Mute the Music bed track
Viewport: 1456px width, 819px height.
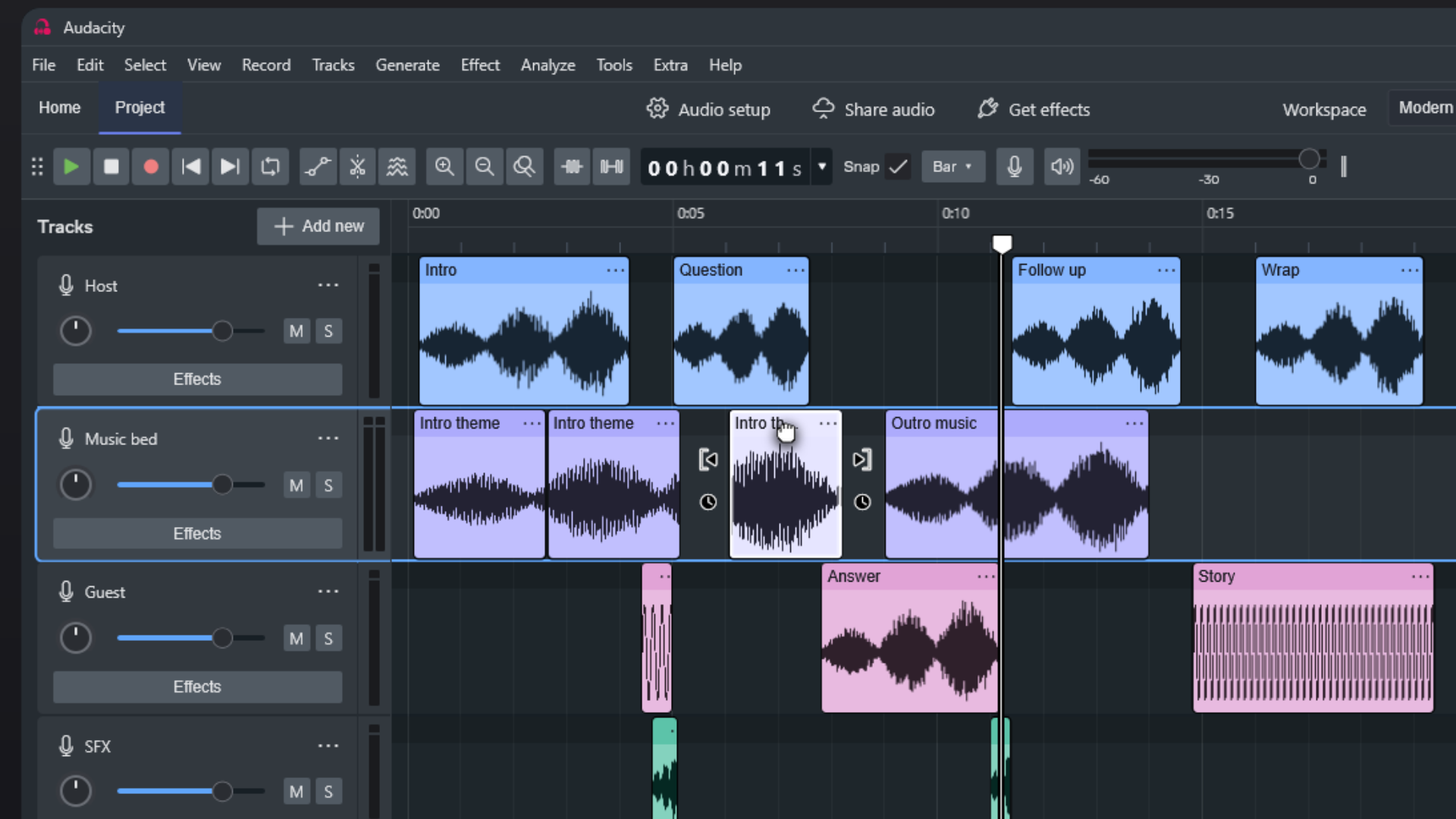tap(297, 485)
